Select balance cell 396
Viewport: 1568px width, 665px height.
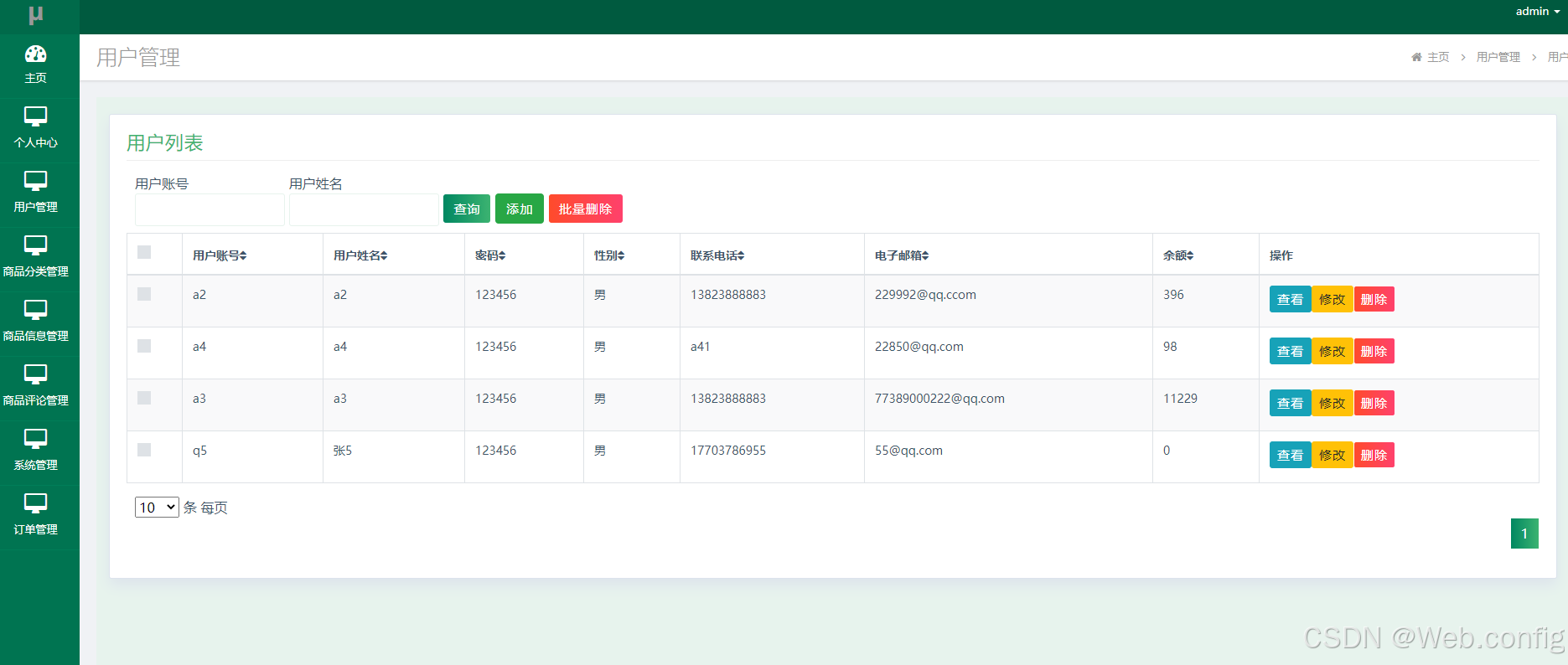[1173, 295]
